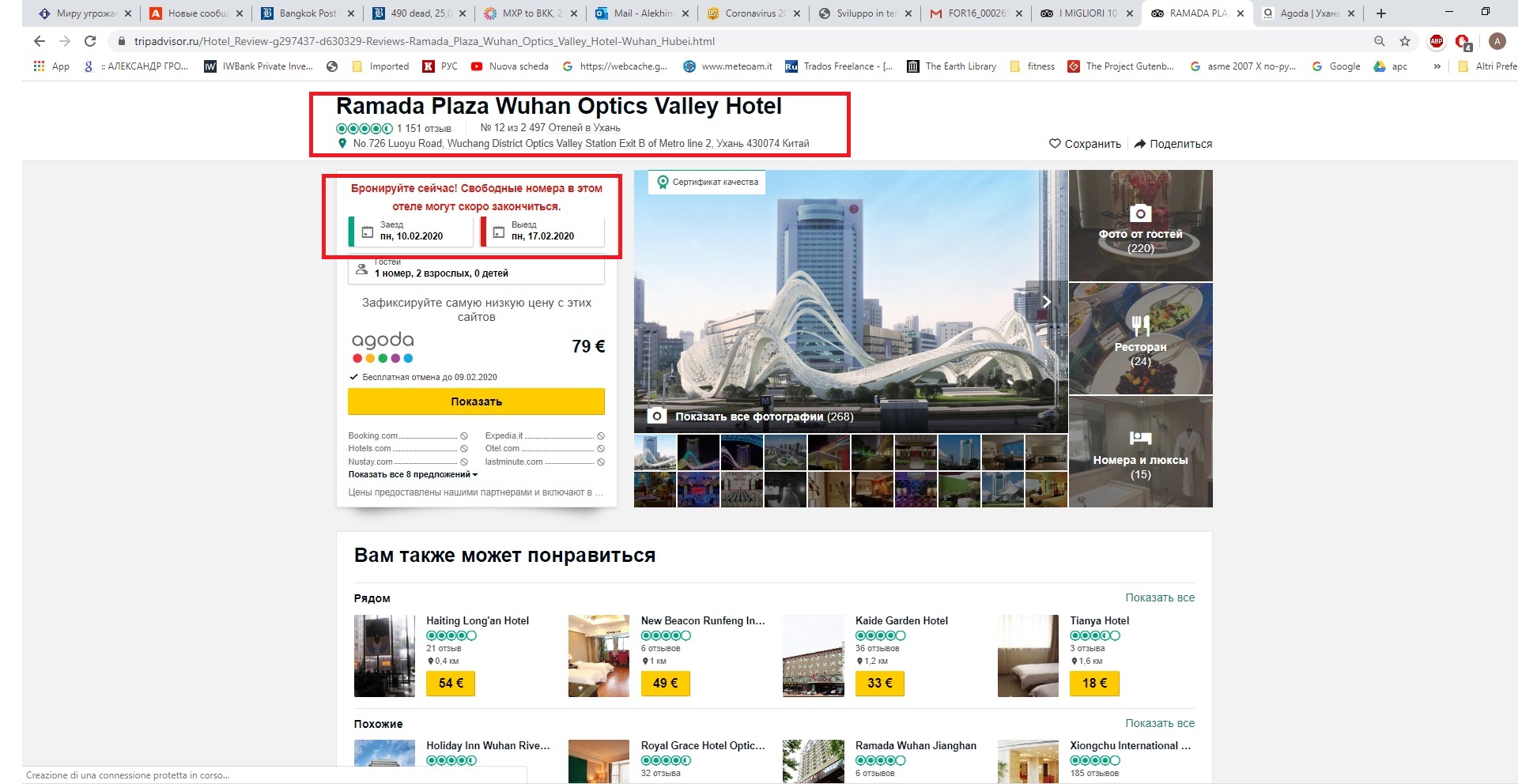Open Показать все фотографии (268)

764,416
